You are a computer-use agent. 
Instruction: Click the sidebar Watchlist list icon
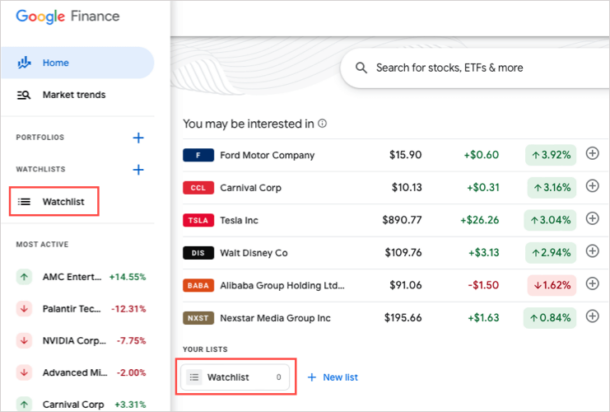[x=24, y=202]
